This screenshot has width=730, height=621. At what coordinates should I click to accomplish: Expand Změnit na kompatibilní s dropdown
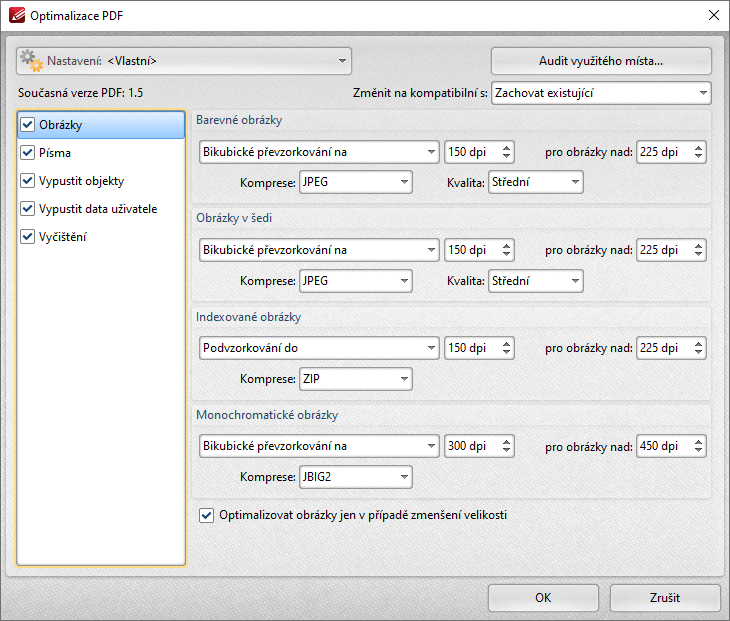[601, 93]
